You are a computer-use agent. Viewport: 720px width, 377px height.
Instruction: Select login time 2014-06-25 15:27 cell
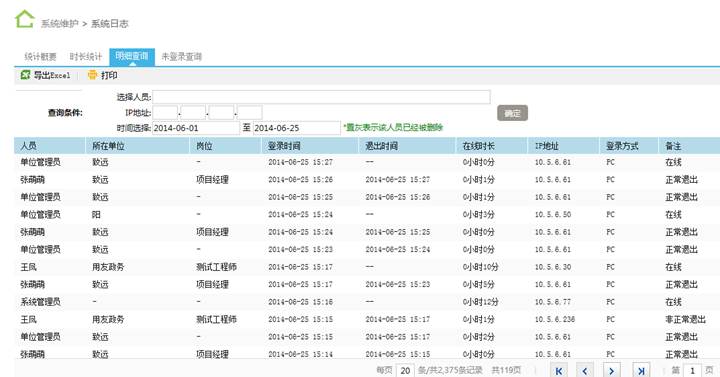300,163
